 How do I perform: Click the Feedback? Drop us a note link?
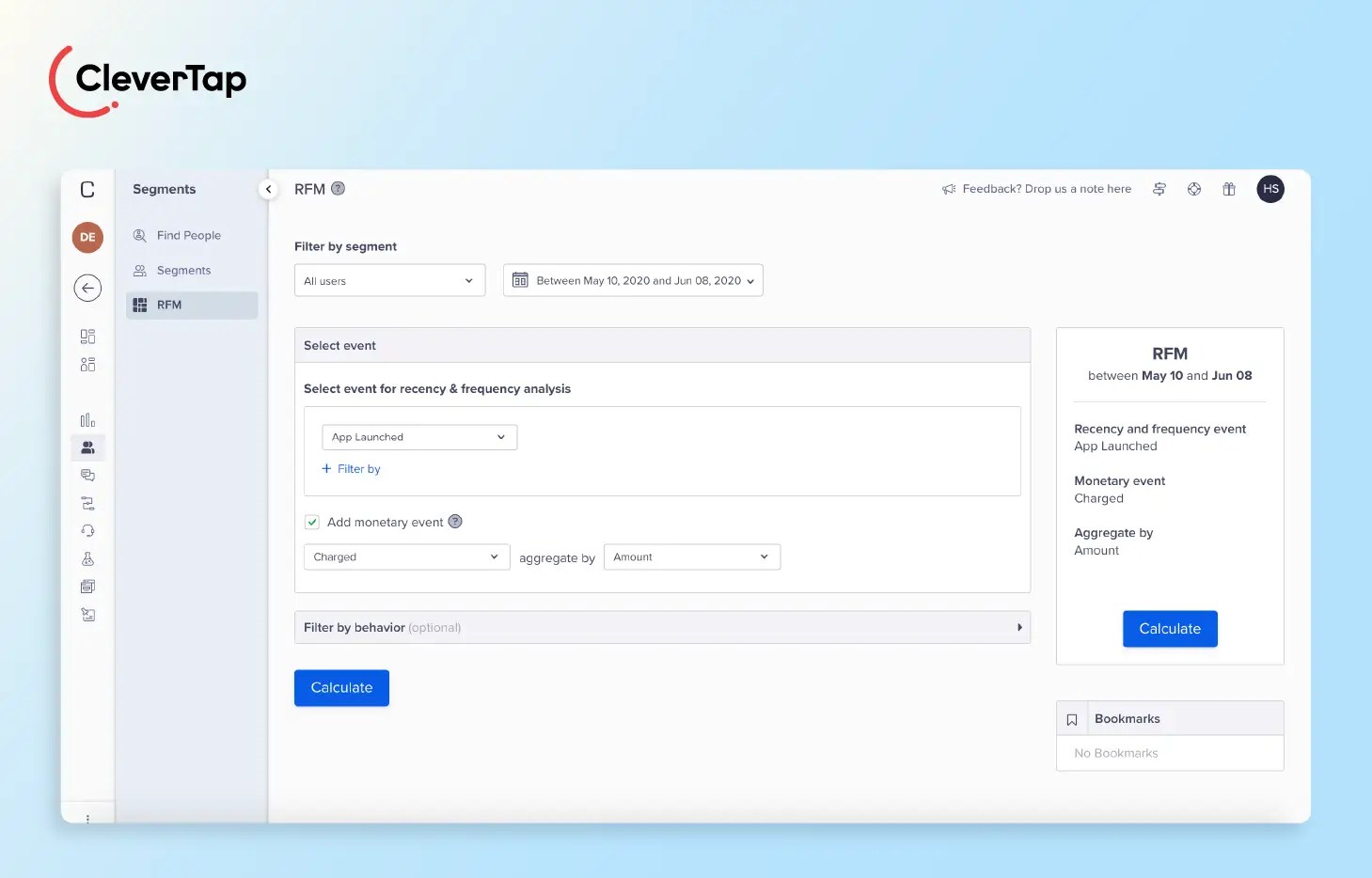point(1046,189)
